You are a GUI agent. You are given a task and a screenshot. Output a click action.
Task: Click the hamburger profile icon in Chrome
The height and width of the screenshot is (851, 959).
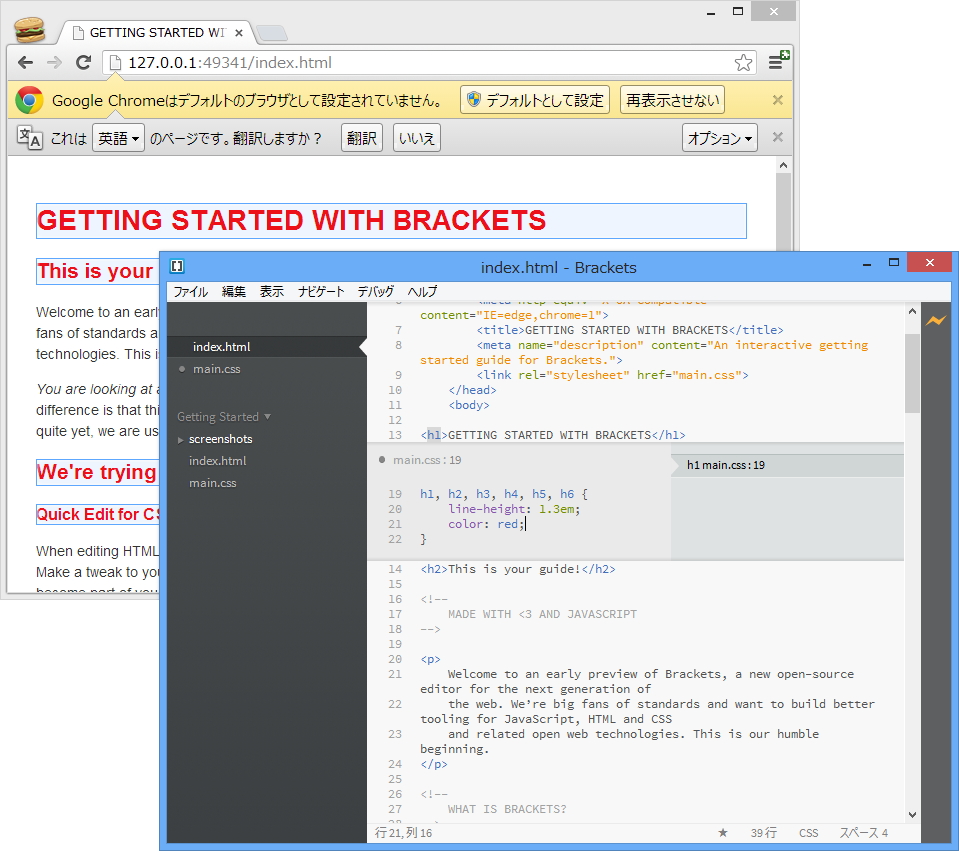pyautogui.click(x=29, y=29)
